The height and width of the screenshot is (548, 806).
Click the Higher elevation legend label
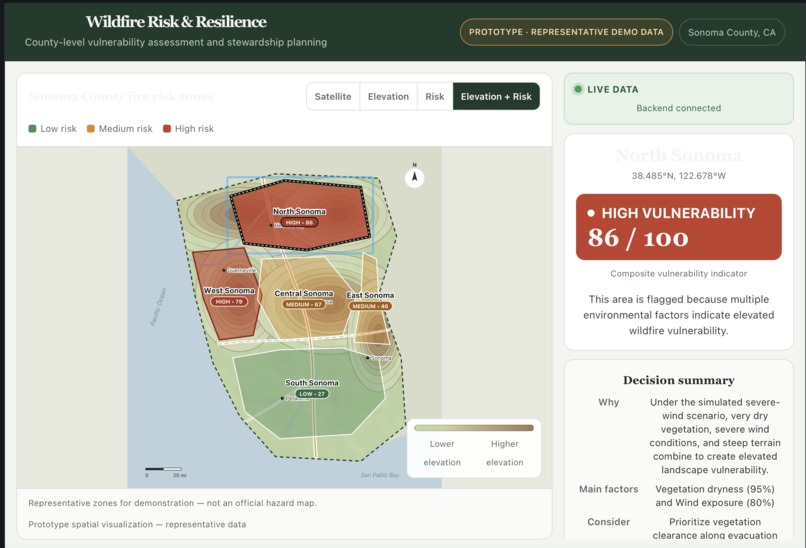[505, 453]
